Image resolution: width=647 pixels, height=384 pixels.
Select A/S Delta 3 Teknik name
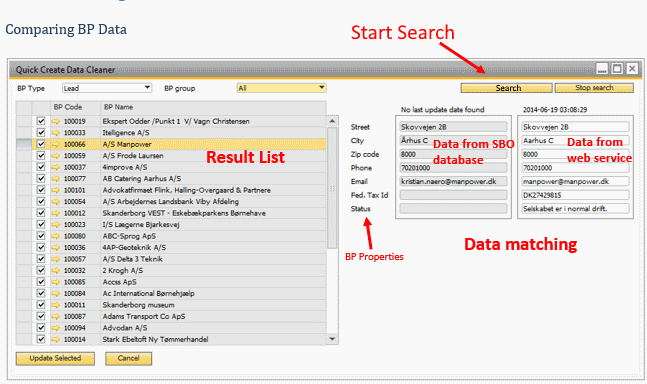click(x=132, y=259)
